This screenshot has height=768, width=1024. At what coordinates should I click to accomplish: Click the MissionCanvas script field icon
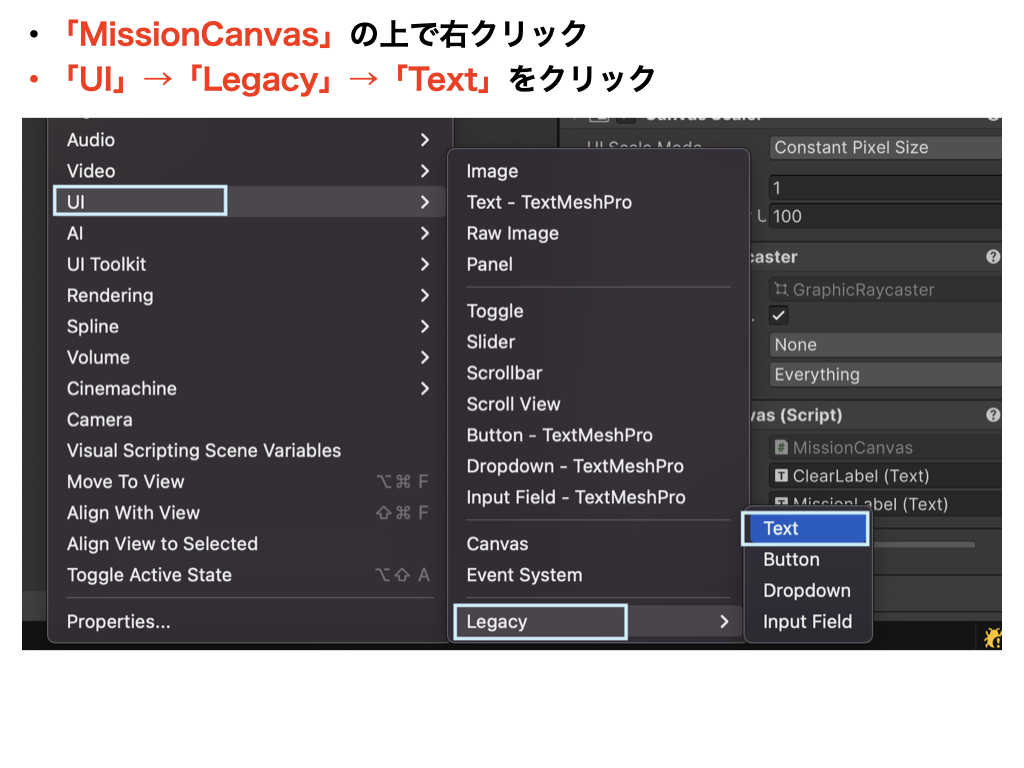[x=780, y=448]
